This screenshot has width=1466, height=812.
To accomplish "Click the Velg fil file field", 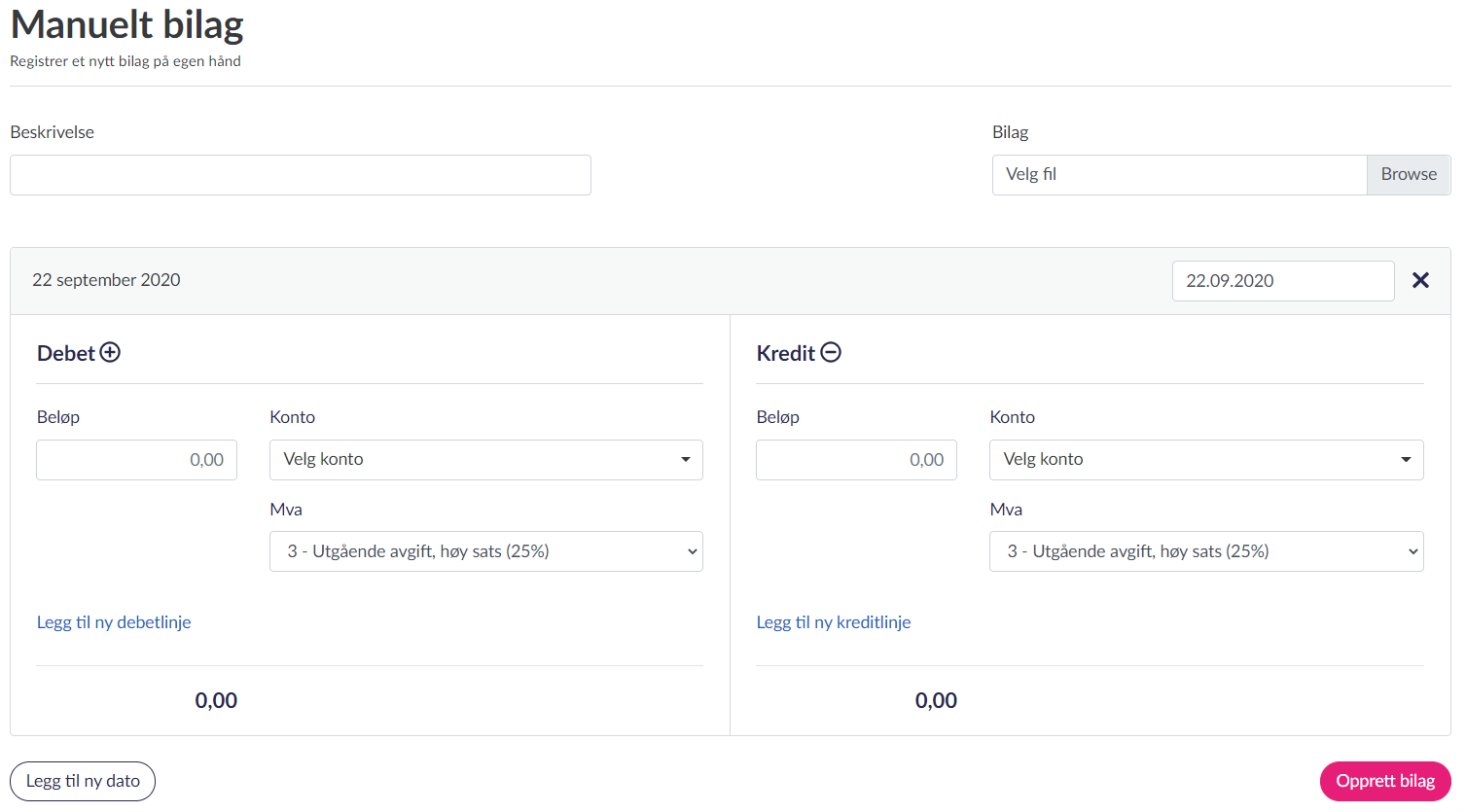I will [x=1179, y=175].
